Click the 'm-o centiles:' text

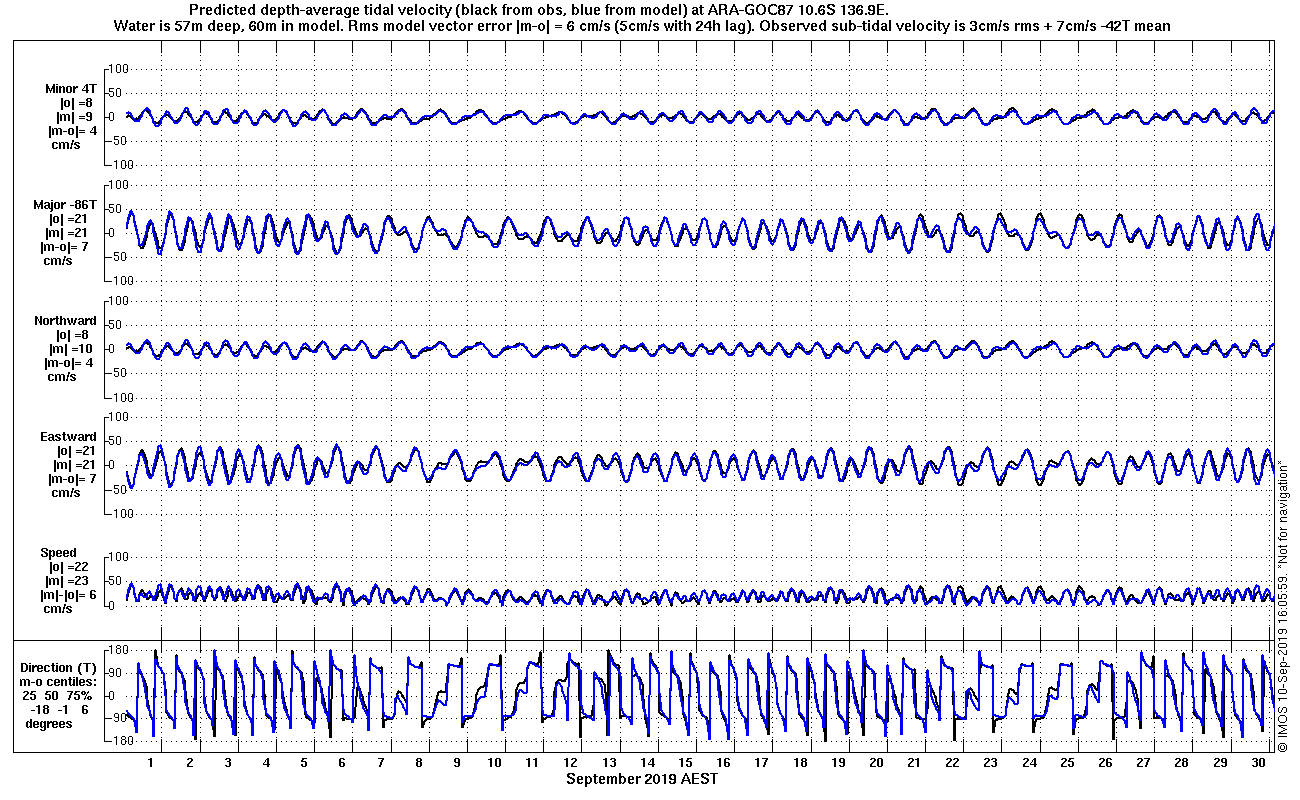(59, 682)
